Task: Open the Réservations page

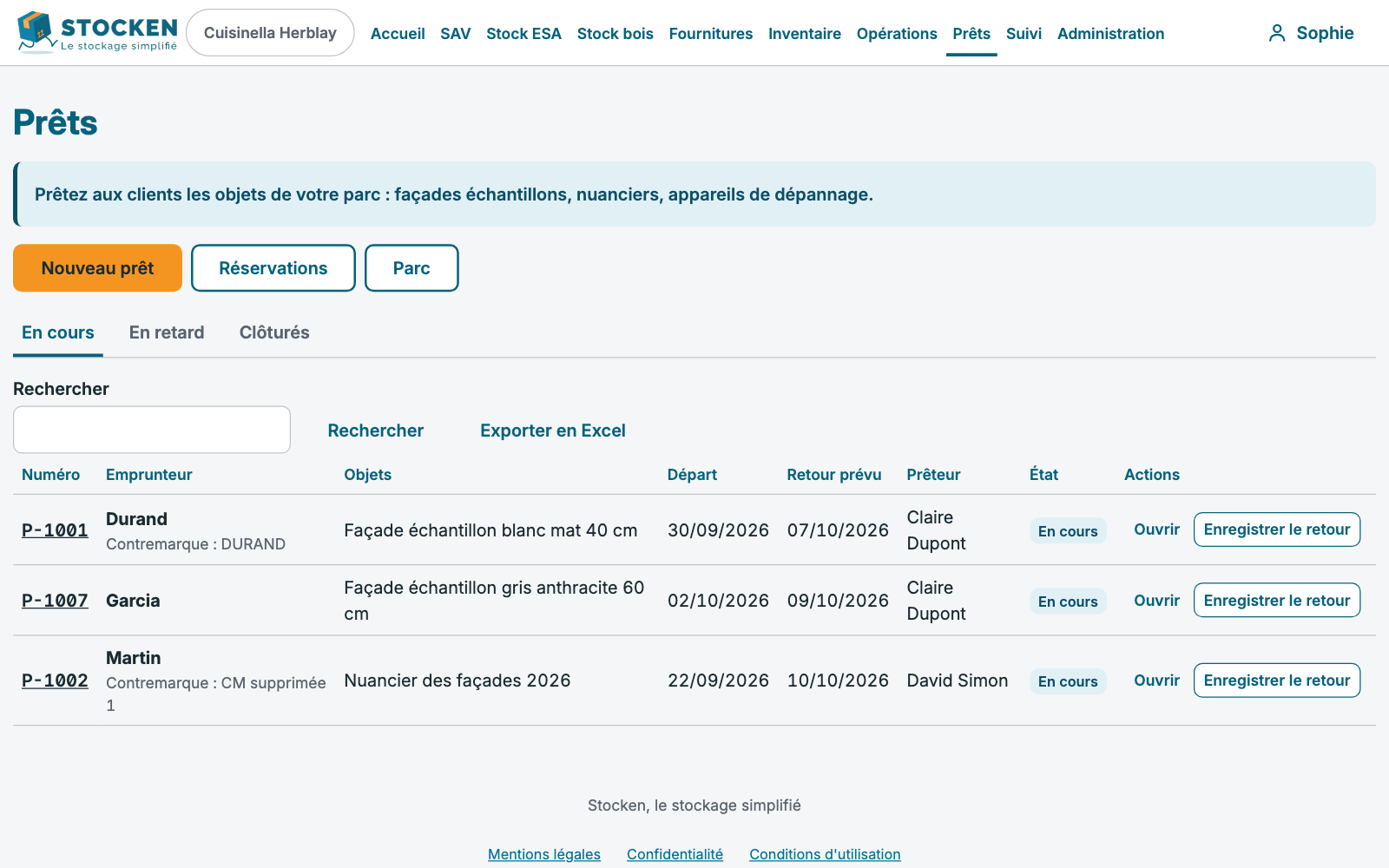Action: pos(273,268)
